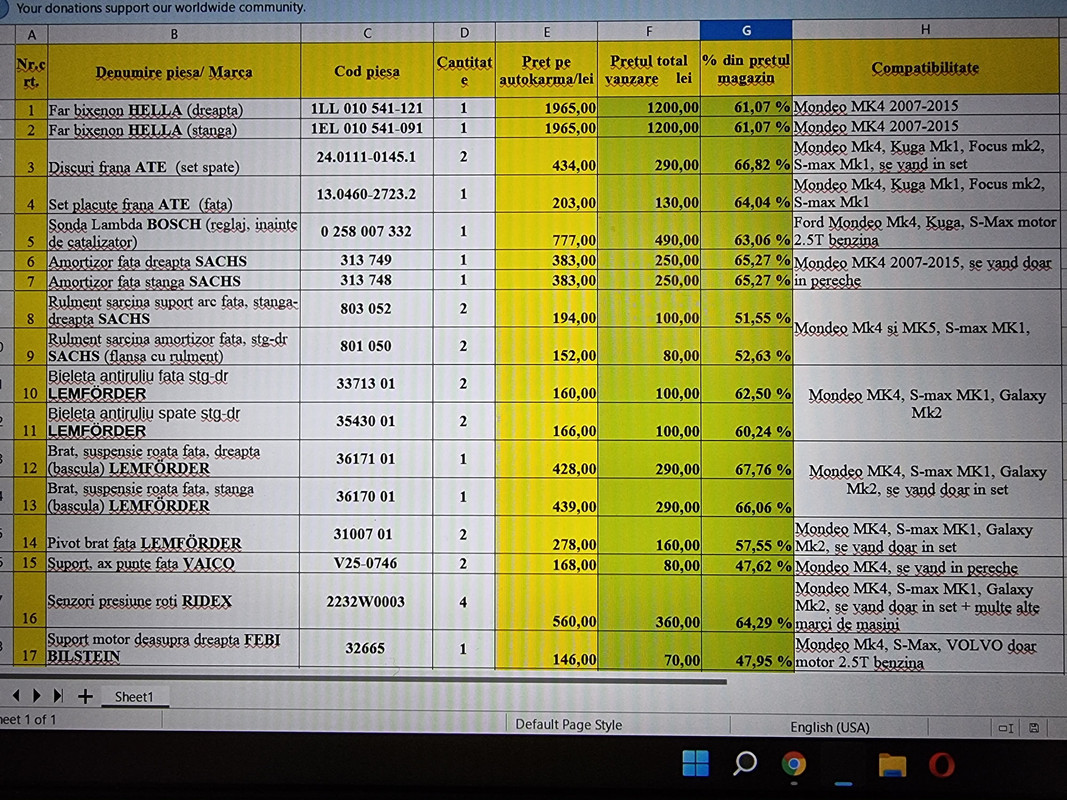The height and width of the screenshot is (800, 1067).
Task: Go to previous sheet arrow
Action: click(x=16, y=695)
